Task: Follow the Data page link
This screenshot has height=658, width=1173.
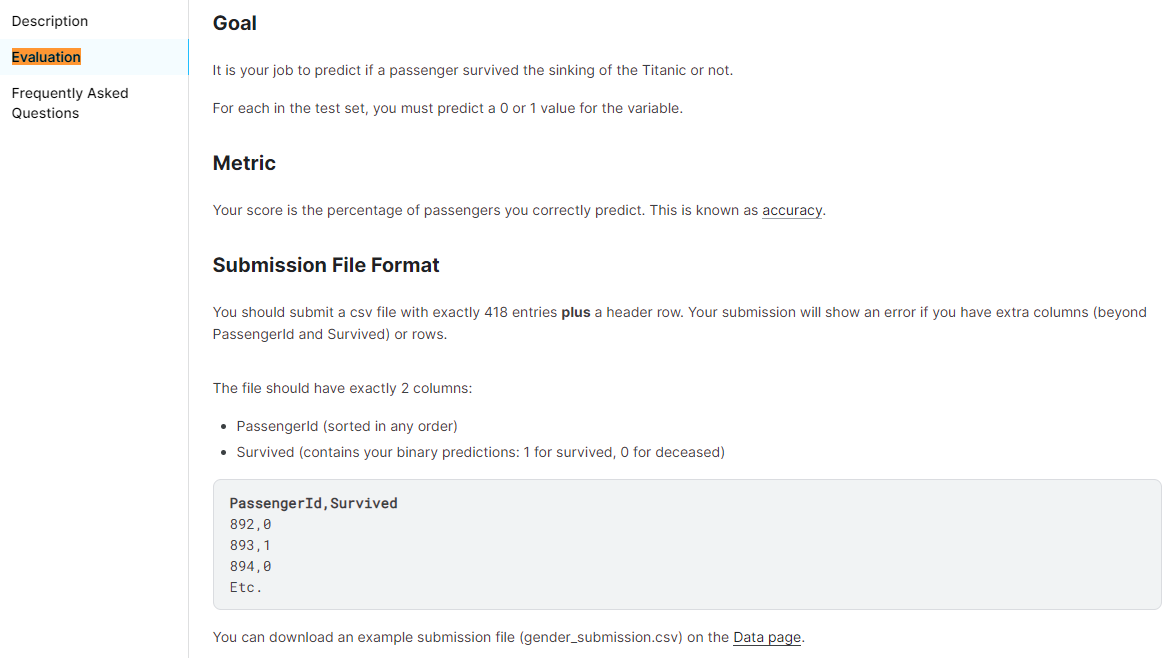Action: 767,637
